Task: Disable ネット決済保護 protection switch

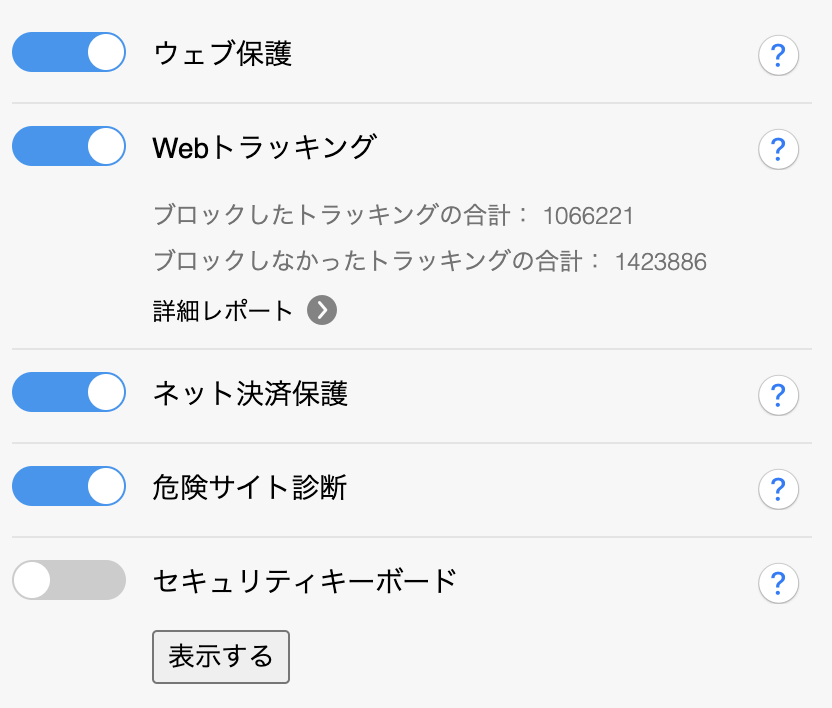Action: (x=69, y=392)
